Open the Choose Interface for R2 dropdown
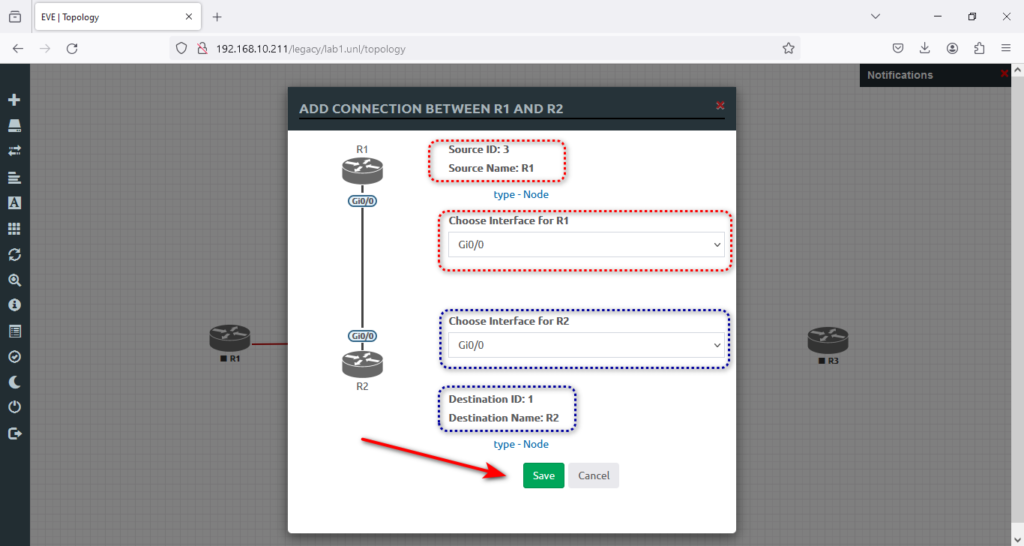 (x=586, y=345)
